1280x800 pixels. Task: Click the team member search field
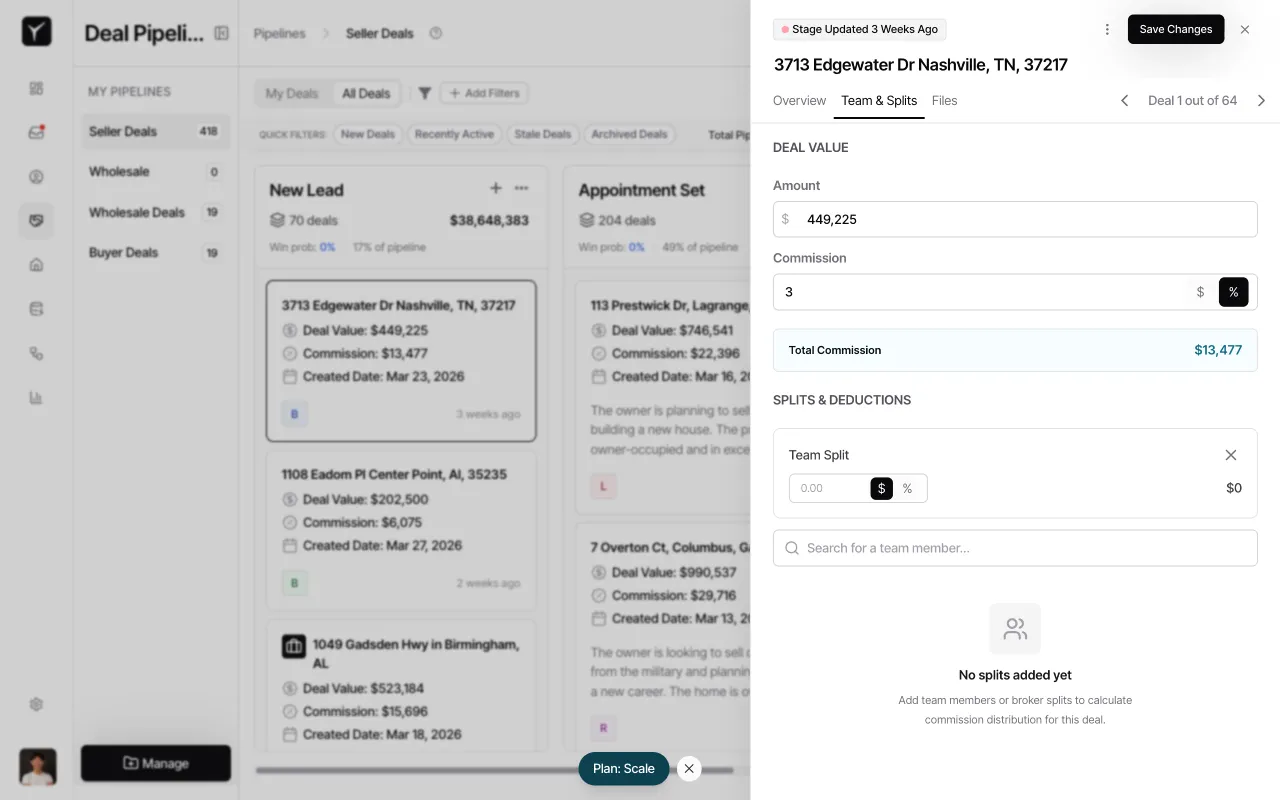pos(1015,548)
